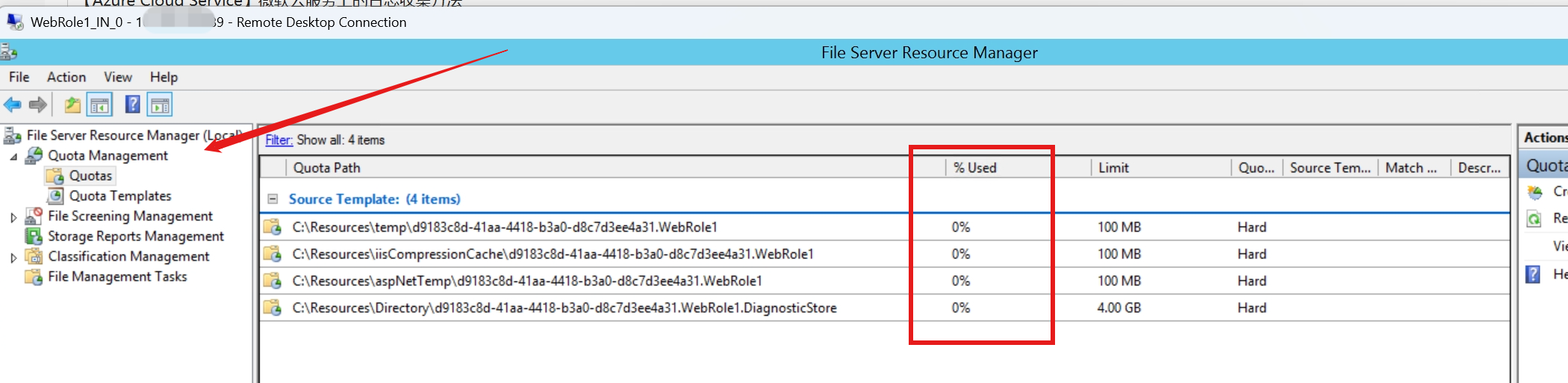The width and height of the screenshot is (1568, 383).
Task: Click the Create Quota icon in Actions
Action: pyautogui.click(x=1535, y=192)
